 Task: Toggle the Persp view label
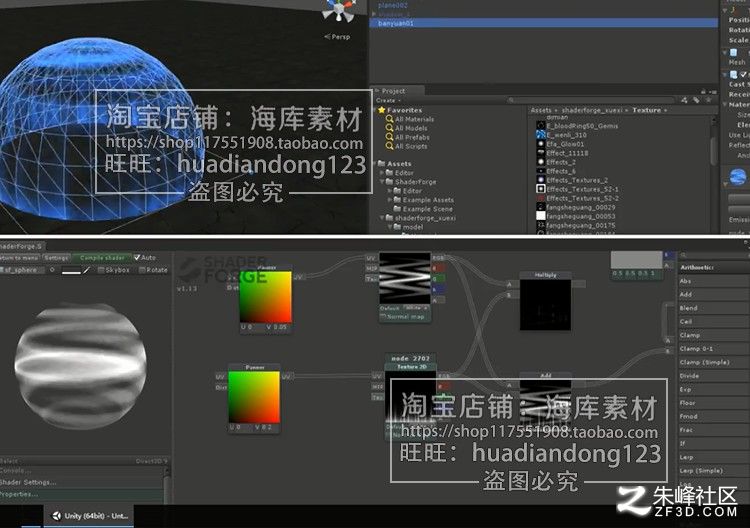[338, 37]
